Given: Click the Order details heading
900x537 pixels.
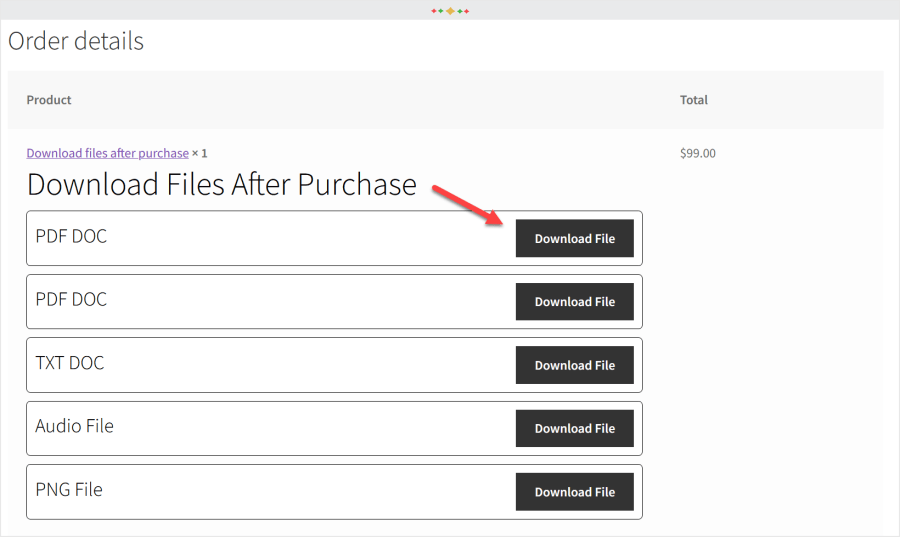Looking at the screenshot, I should tap(76, 41).
